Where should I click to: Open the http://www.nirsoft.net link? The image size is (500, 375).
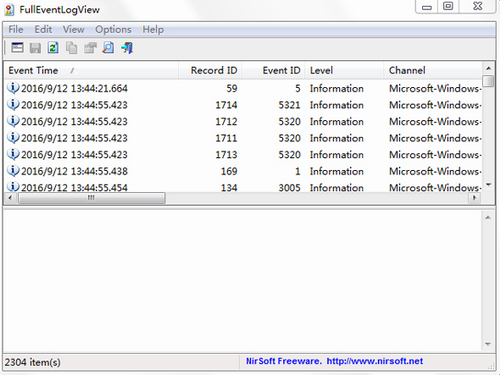tap(375, 361)
